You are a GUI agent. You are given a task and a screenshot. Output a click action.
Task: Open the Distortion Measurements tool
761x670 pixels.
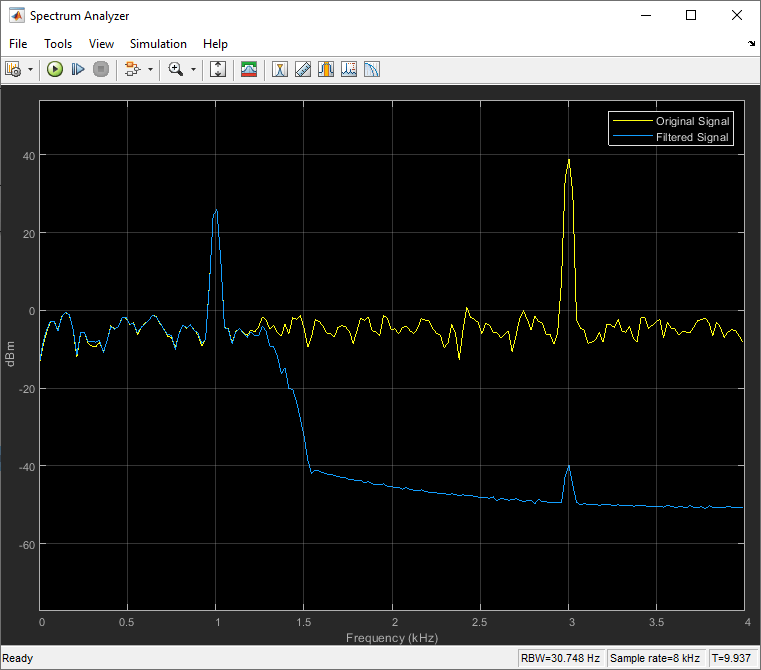click(349, 69)
